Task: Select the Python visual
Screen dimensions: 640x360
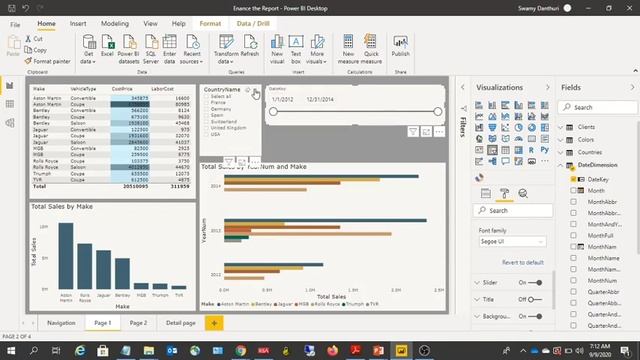Action: (544, 150)
